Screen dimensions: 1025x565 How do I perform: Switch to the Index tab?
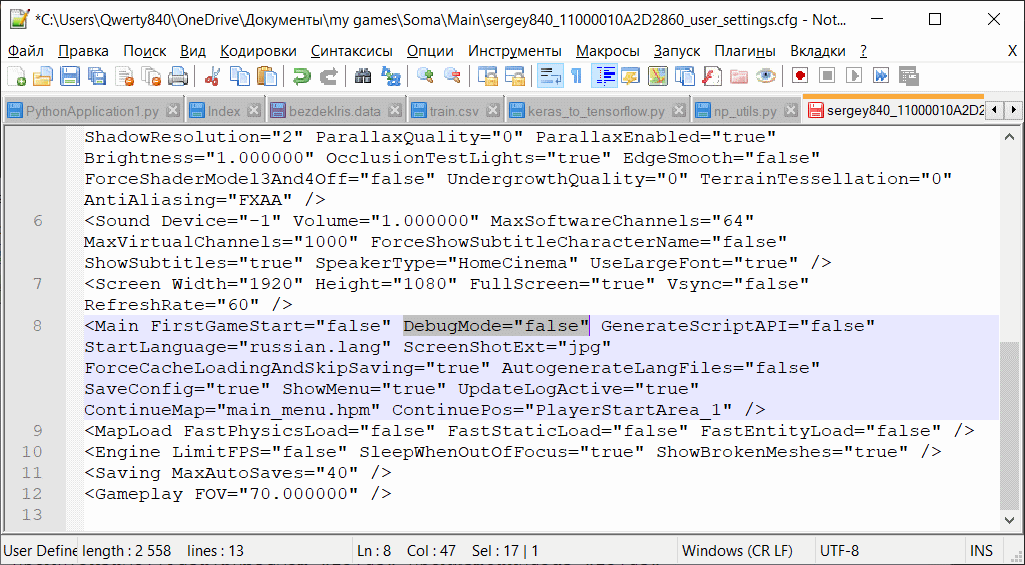[225, 111]
